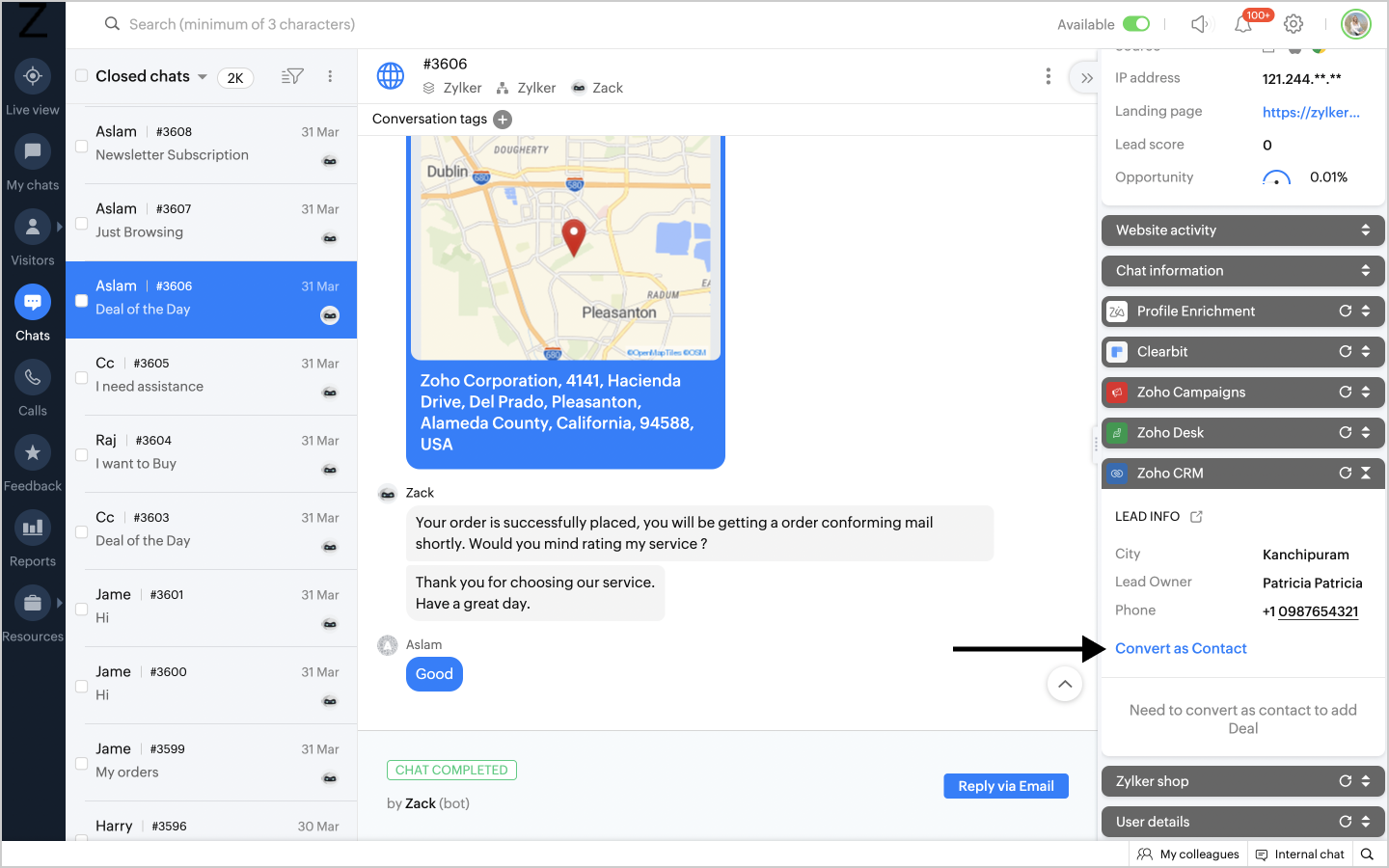Open Internal chat in the bottom bar
Image resolution: width=1389 pixels, height=868 pixels.
click(1299, 854)
